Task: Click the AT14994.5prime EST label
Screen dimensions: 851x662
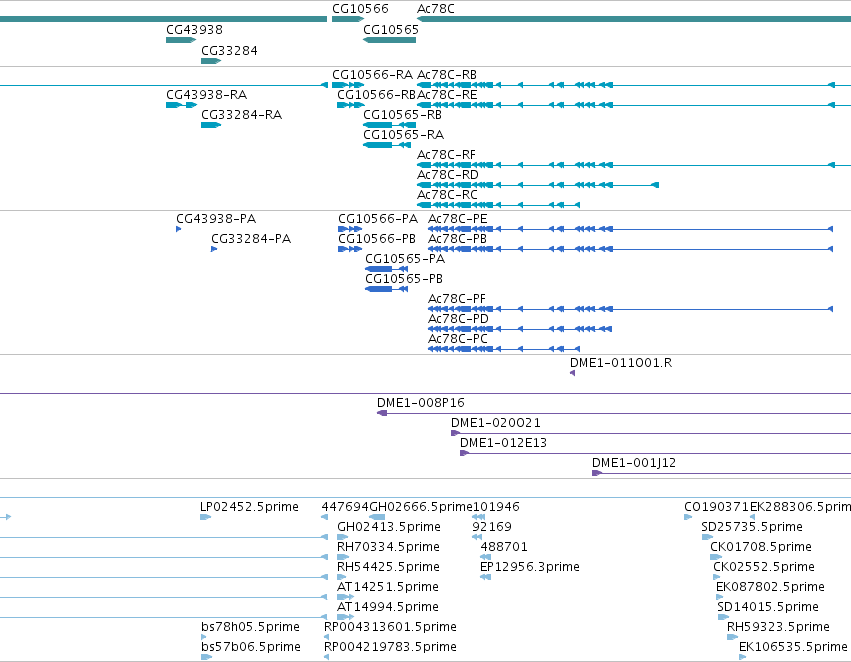Action: (388, 606)
